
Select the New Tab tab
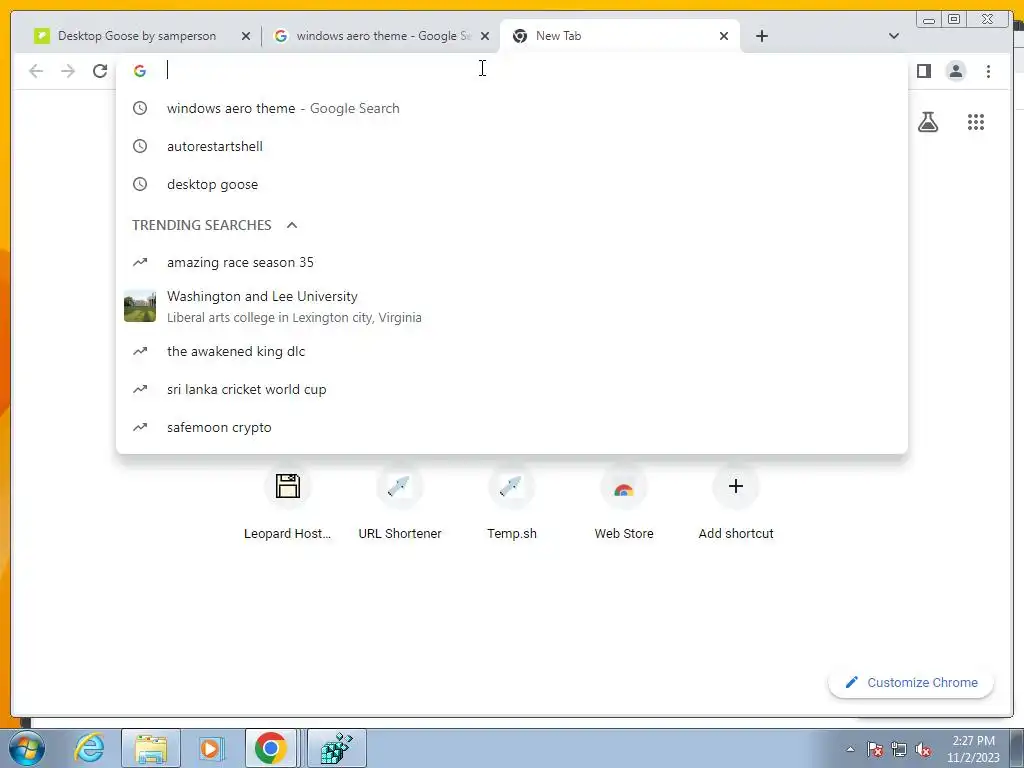point(619,36)
